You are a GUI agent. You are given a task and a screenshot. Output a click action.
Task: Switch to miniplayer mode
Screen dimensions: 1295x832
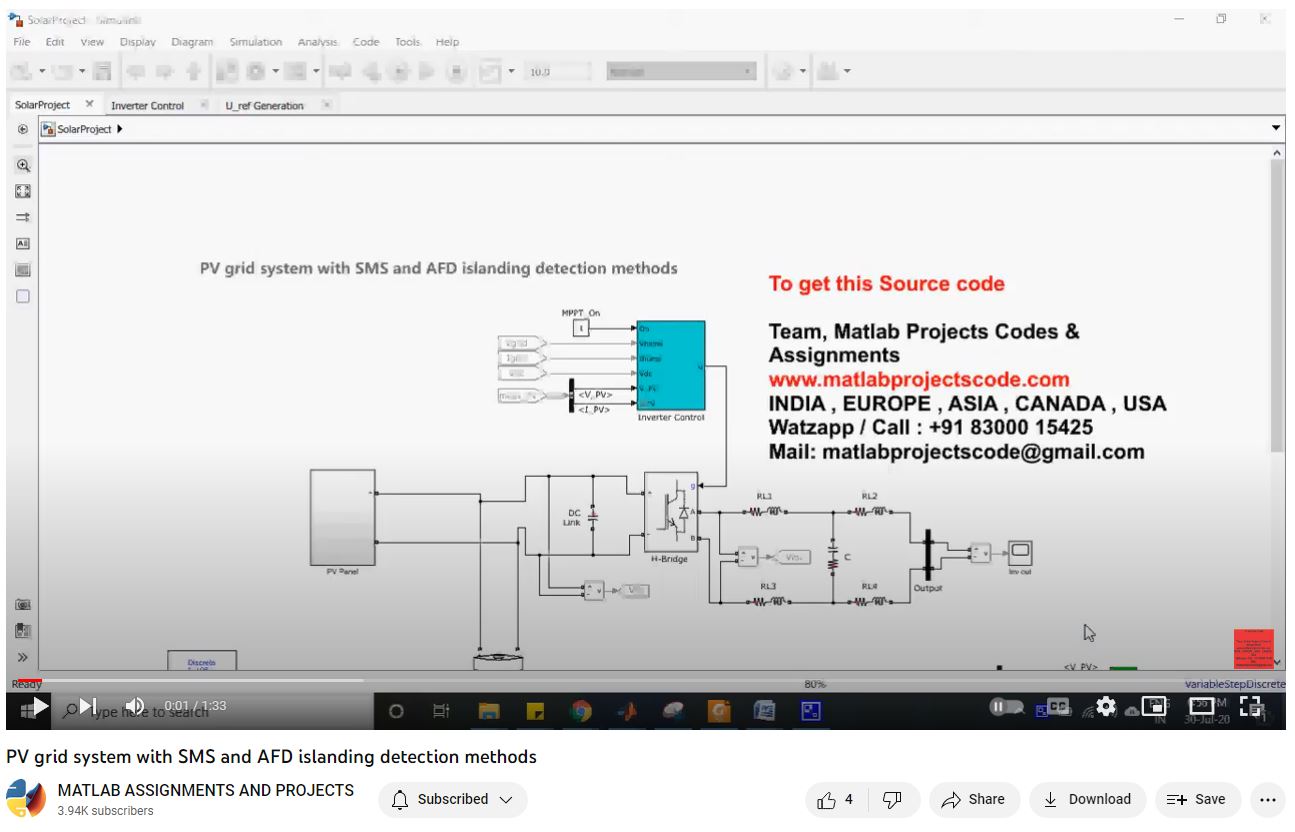pos(1154,706)
